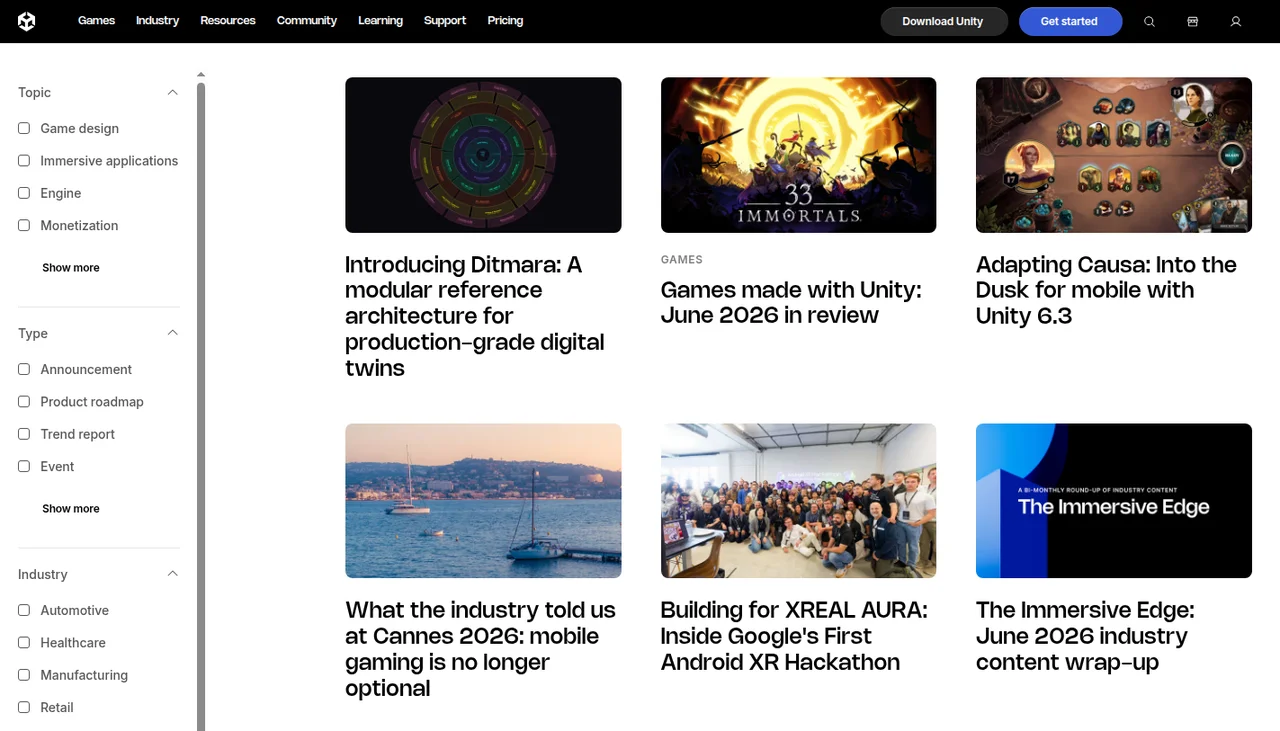Toggle the Event type checkbox

pyautogui.click(x=24, y=466)
